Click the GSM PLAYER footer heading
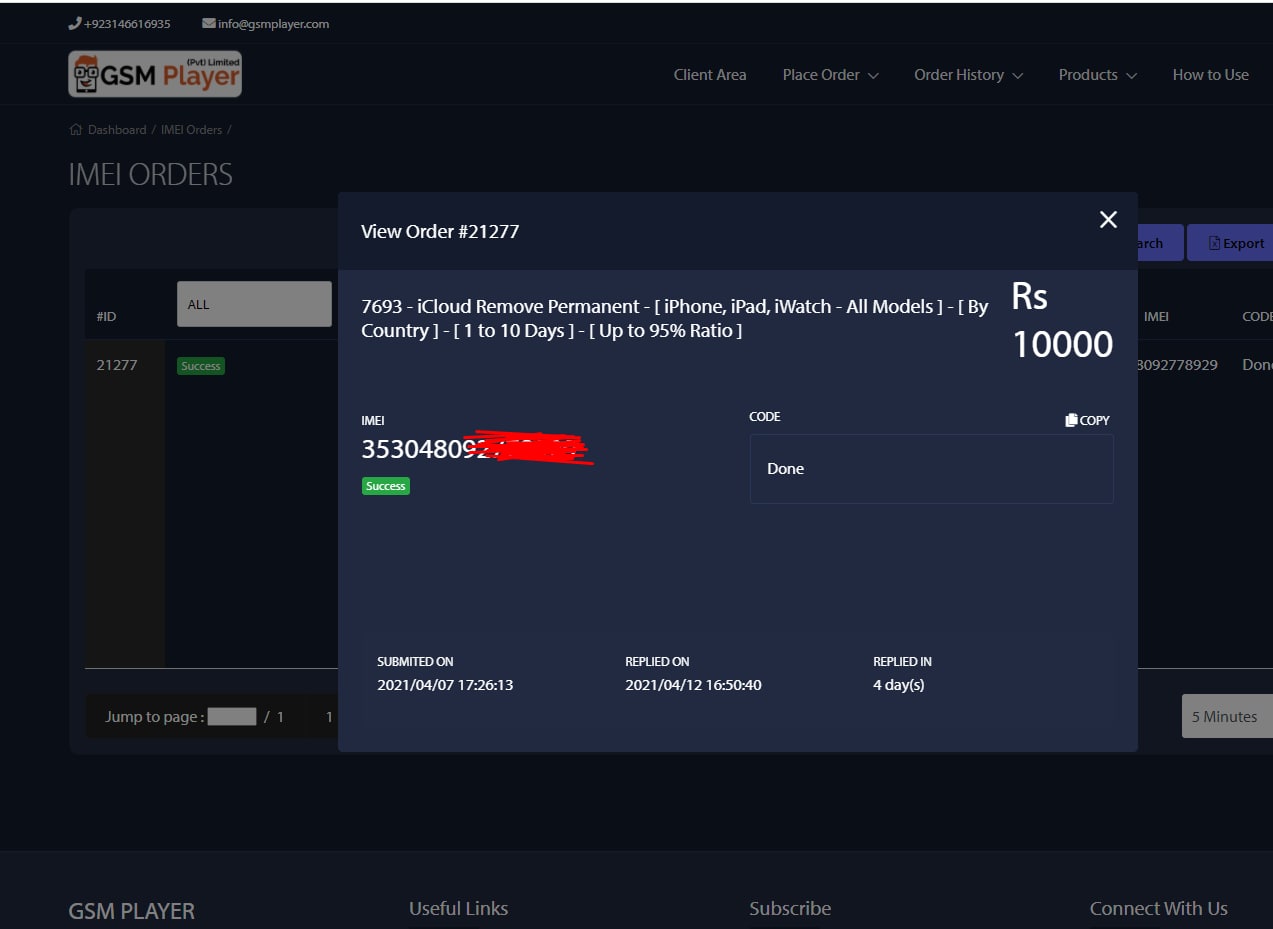This screenshot has height=929, width=1273. (132, 911)
